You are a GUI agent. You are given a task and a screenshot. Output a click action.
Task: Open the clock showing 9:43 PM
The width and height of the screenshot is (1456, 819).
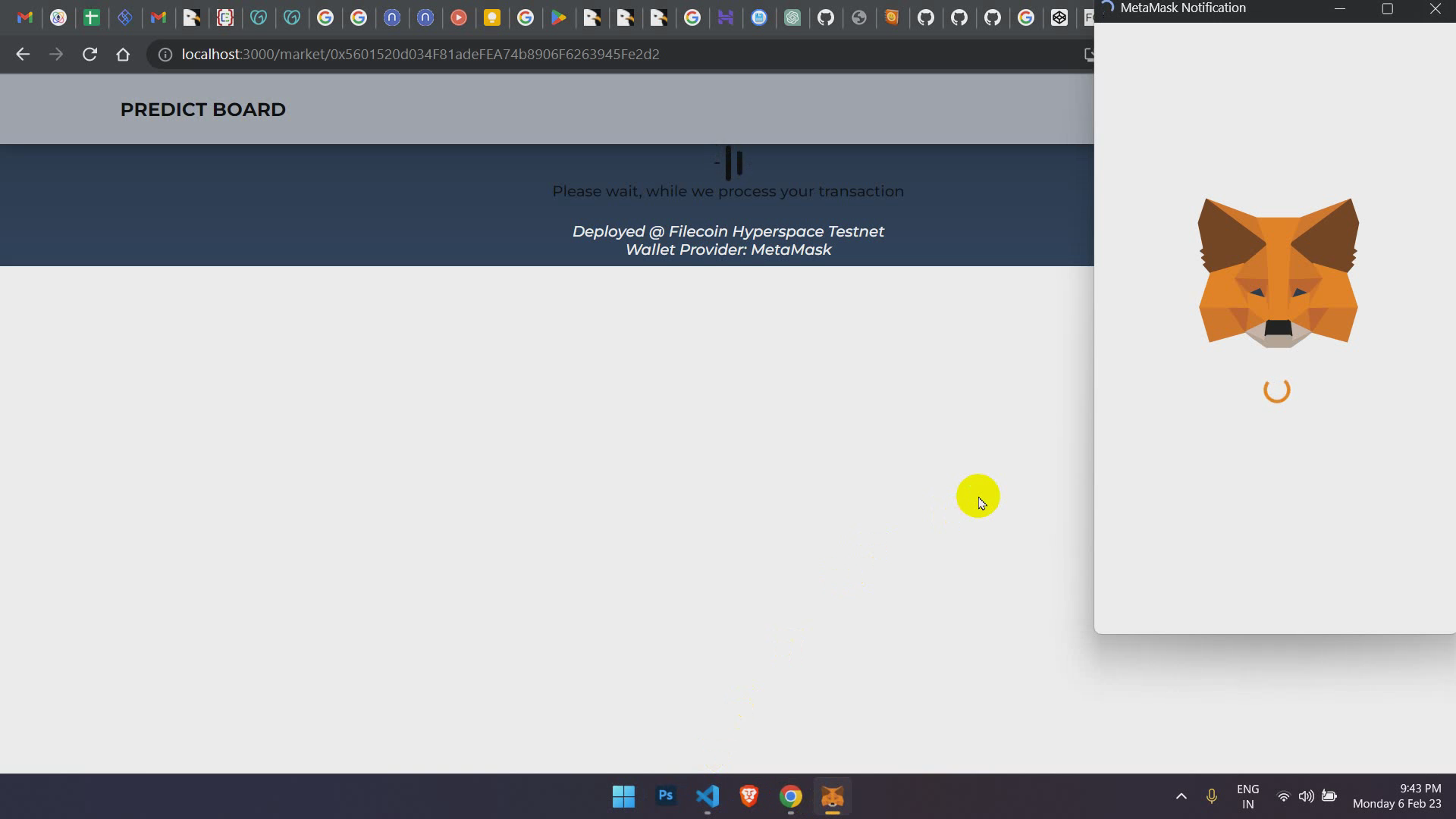coord(1397,796)
